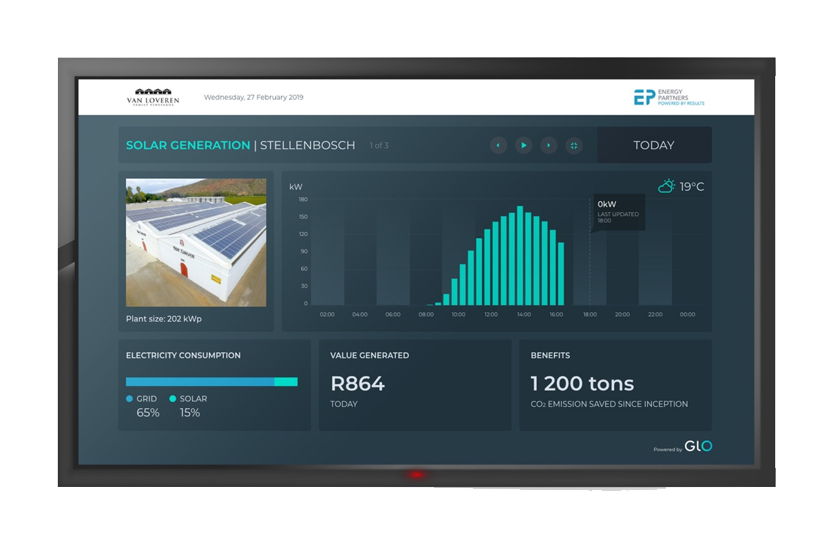Click the Plant size: 202 kWp label
The image size is (840, 546).
(x=164, y=319)
